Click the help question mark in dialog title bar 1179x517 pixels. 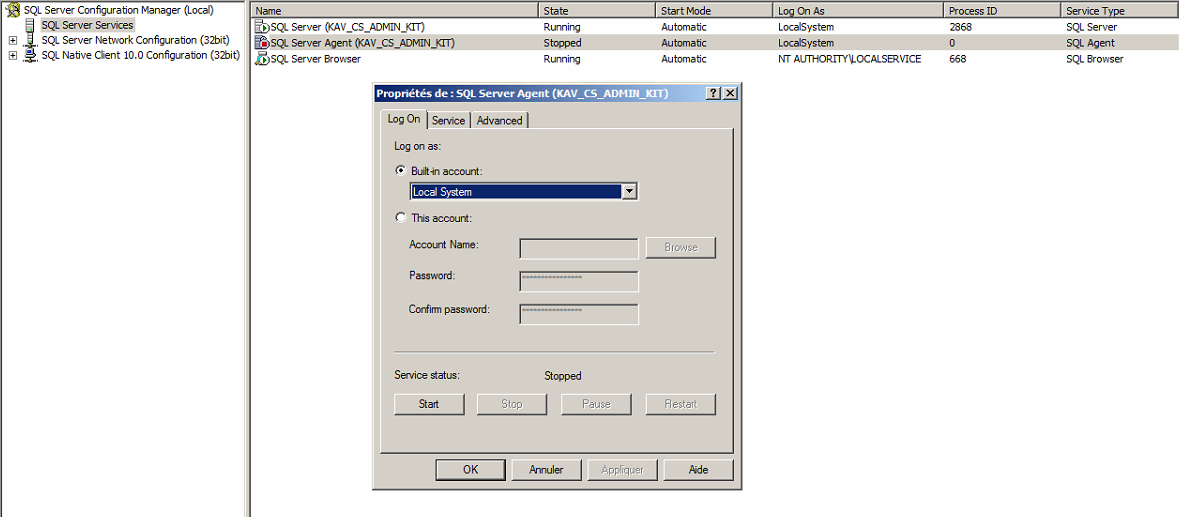[714, 93]
